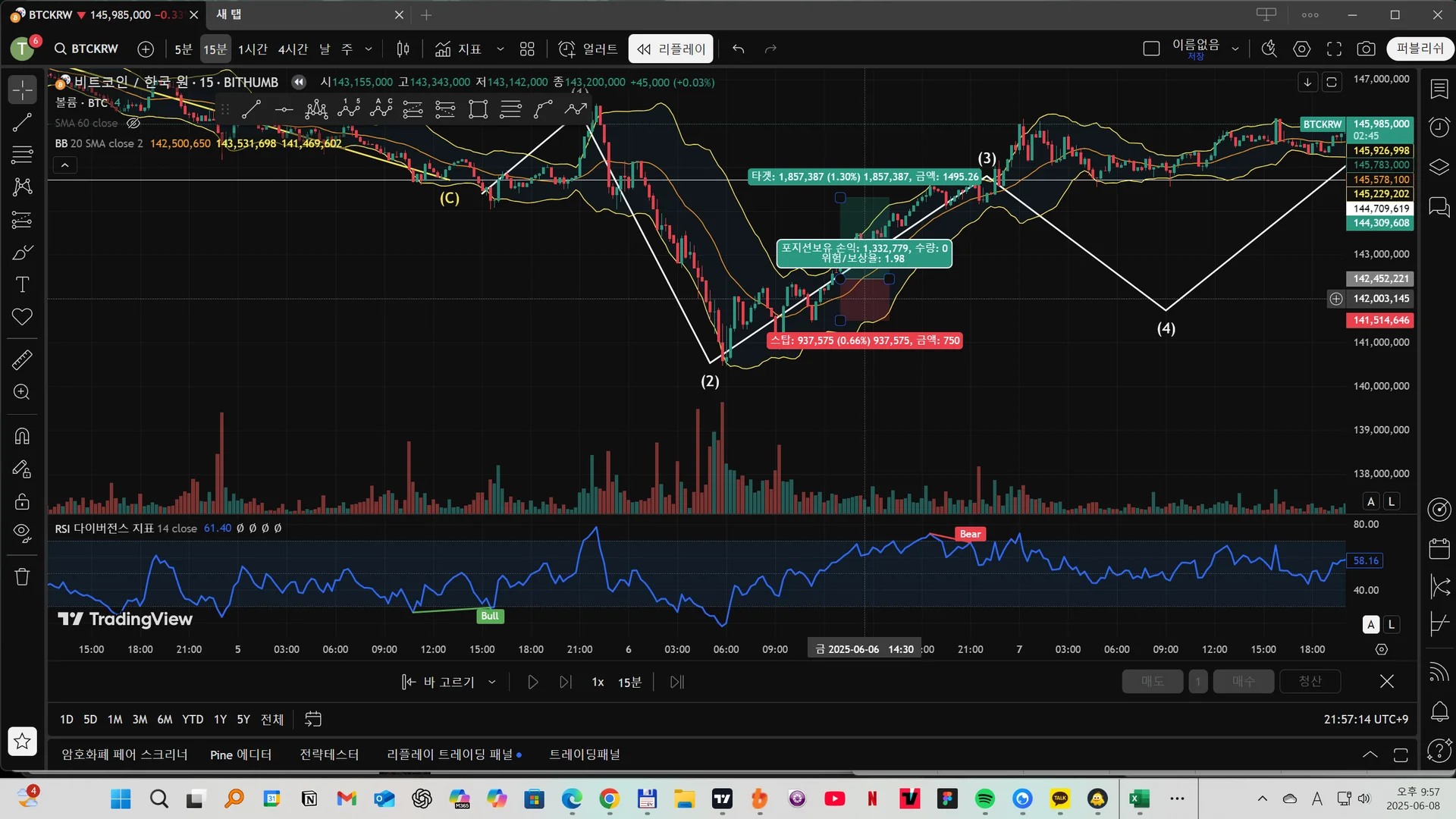Switch to the Strategy Tester tab
The width and height of the screenshot is (1456, 819).
[329, 755]
